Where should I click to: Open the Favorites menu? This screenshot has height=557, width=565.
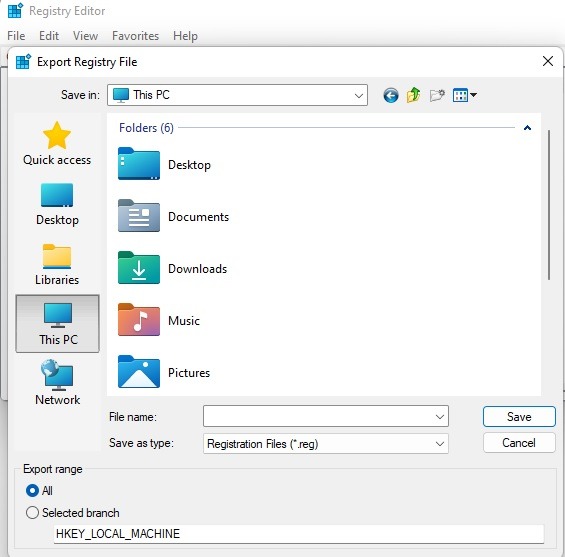135,36
